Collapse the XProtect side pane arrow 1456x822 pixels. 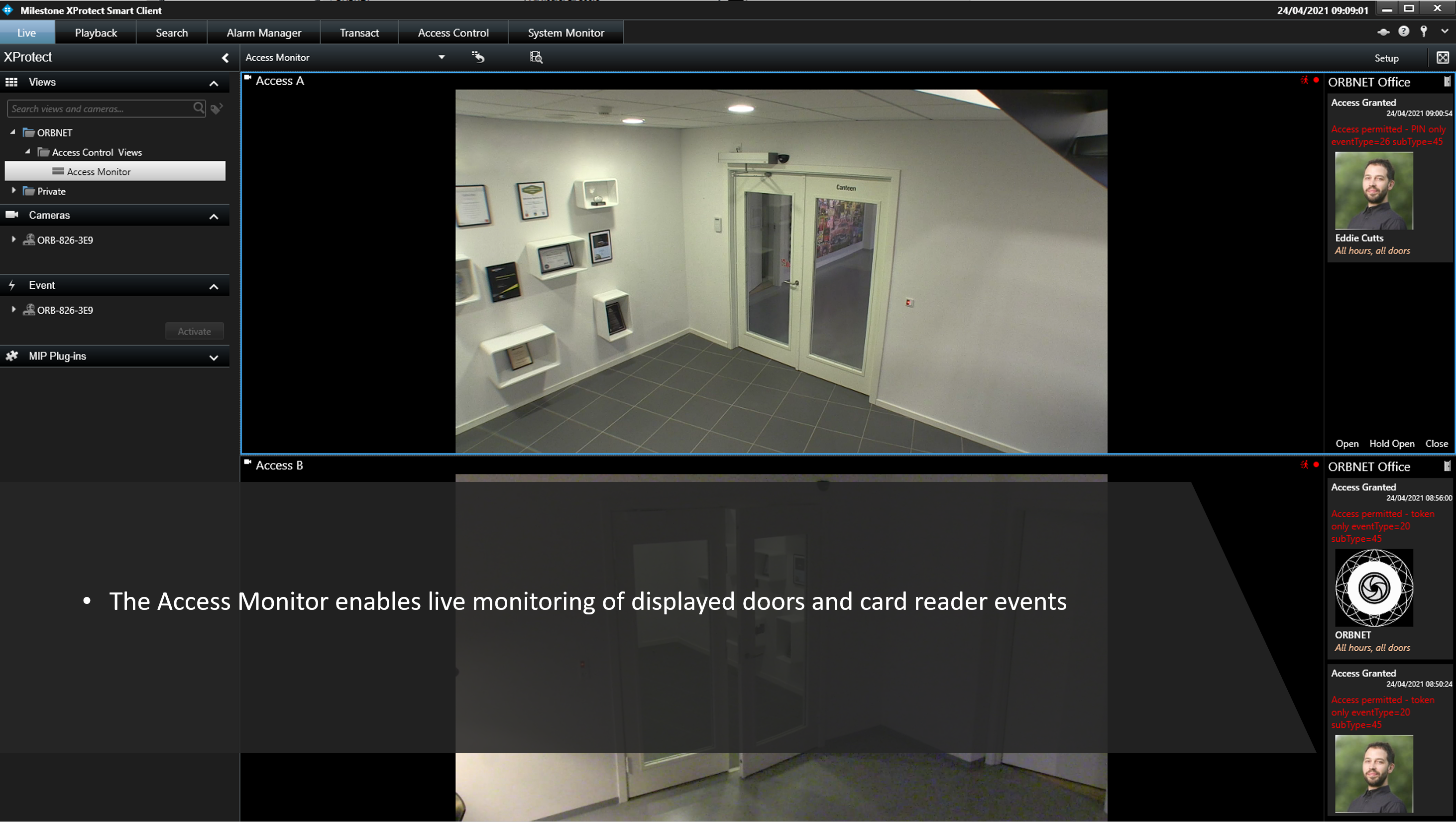tap(225, 58)
